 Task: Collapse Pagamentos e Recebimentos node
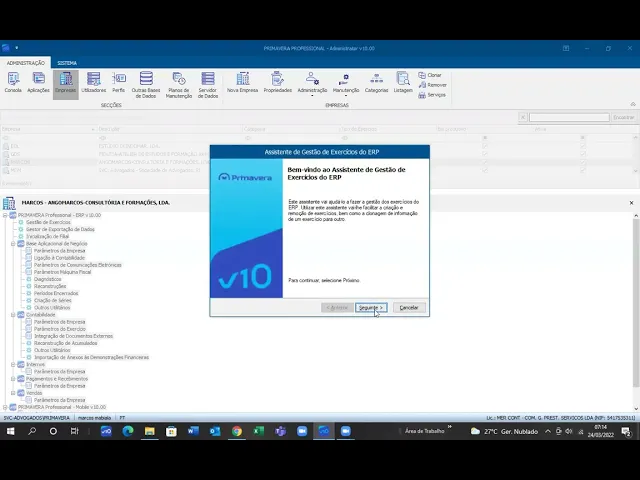coord(13,379)
